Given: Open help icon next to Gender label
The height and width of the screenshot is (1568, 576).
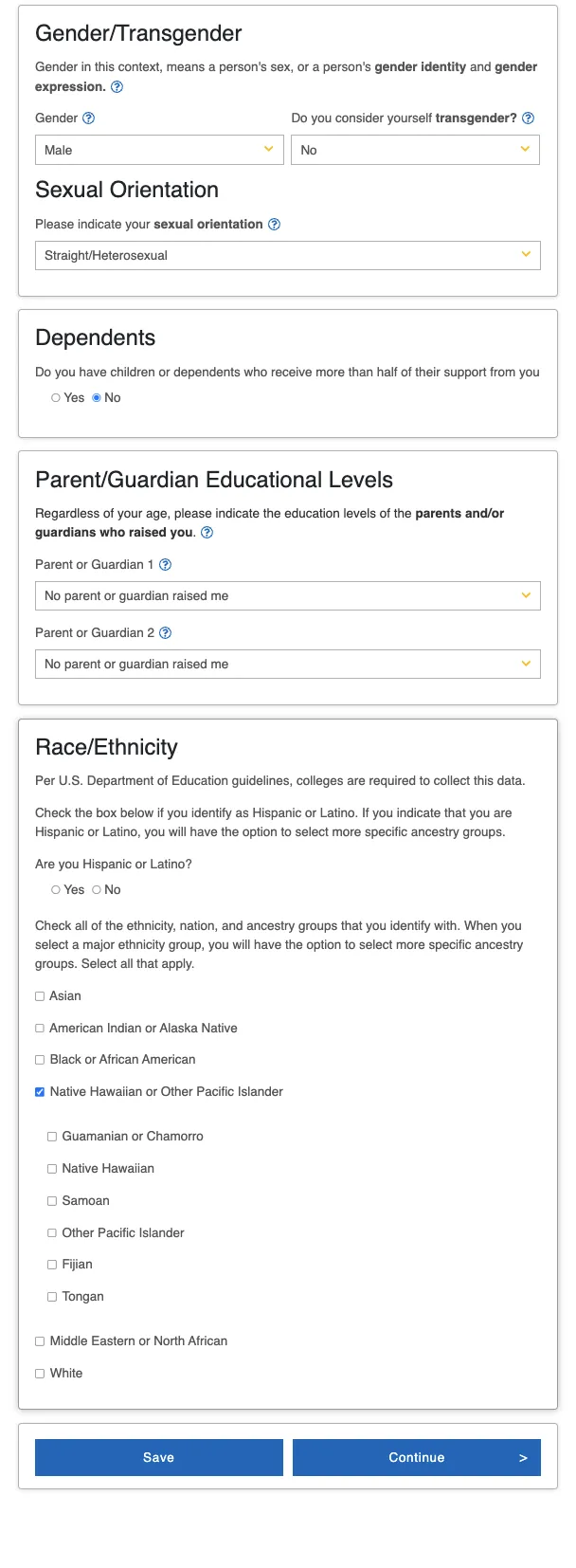Looking at the screenshot, I should 89,119.
